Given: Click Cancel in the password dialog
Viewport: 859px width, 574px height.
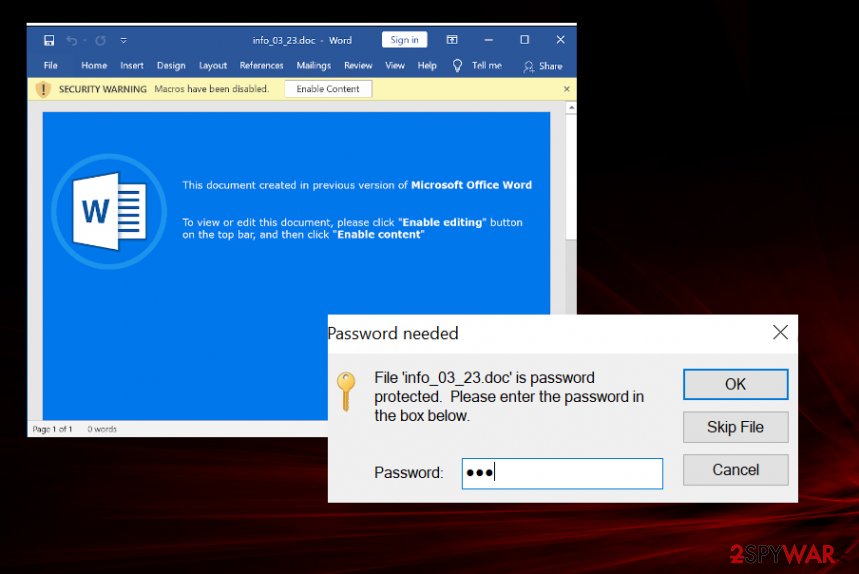Looking at the screenshot, I should 735,469.
